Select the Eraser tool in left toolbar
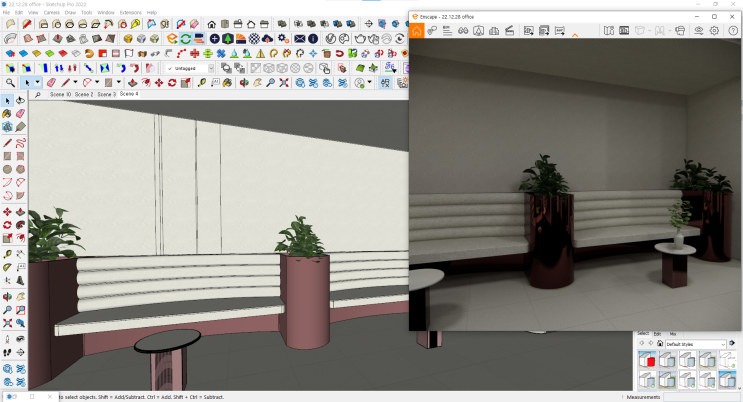 point(21,114)
